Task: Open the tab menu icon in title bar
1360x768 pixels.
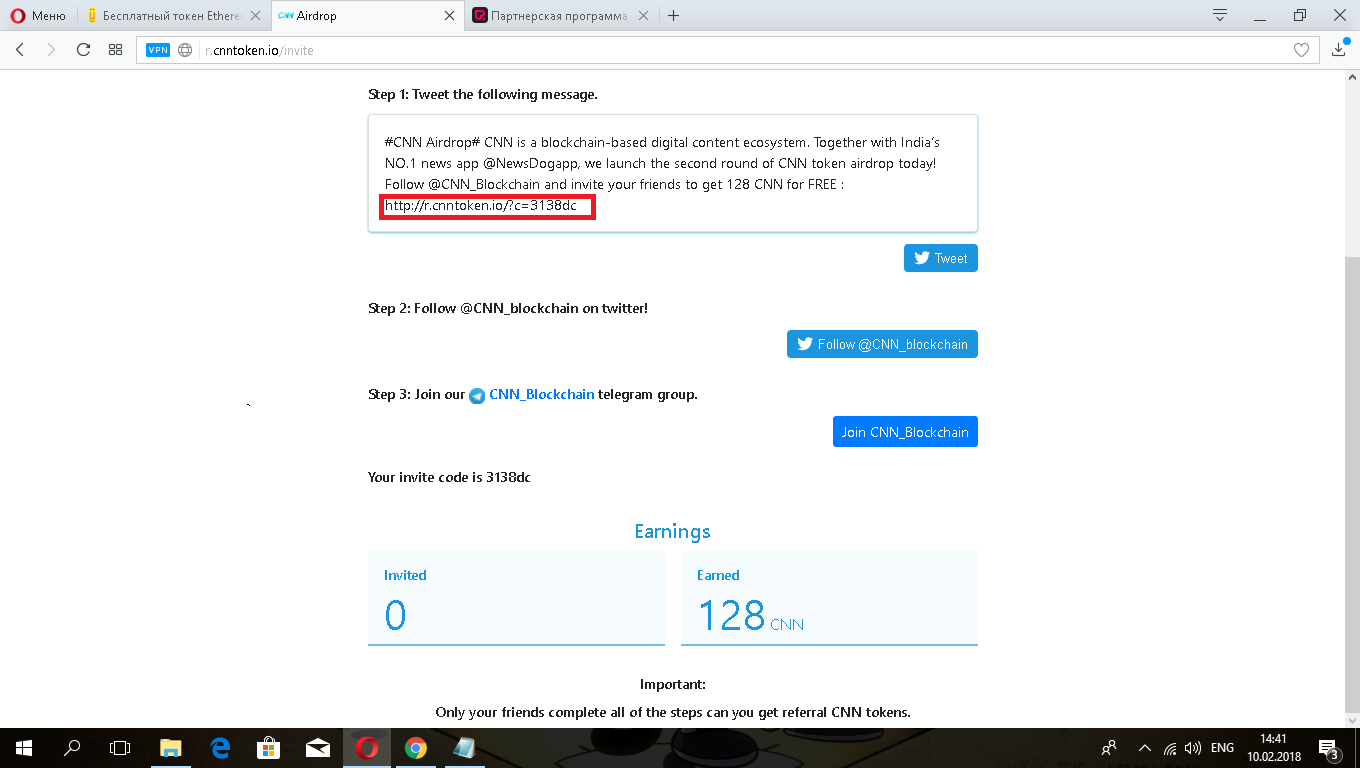Action: (x=1220, y=15)
